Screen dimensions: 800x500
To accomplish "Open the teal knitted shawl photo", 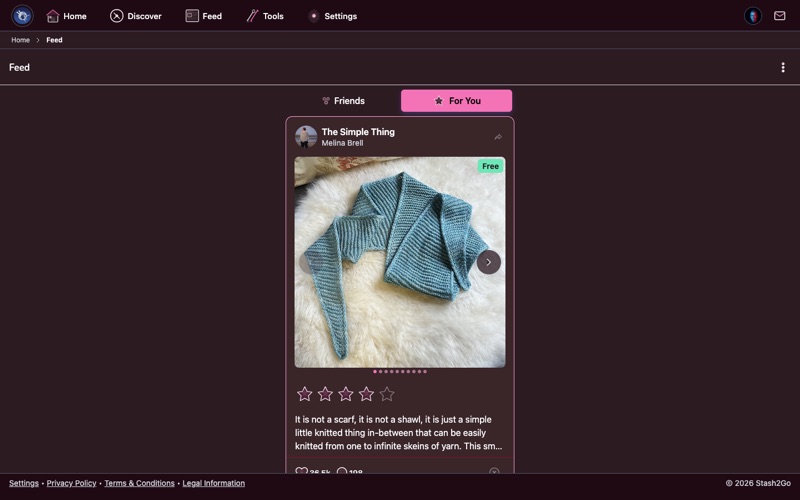I will pos(399,262).
